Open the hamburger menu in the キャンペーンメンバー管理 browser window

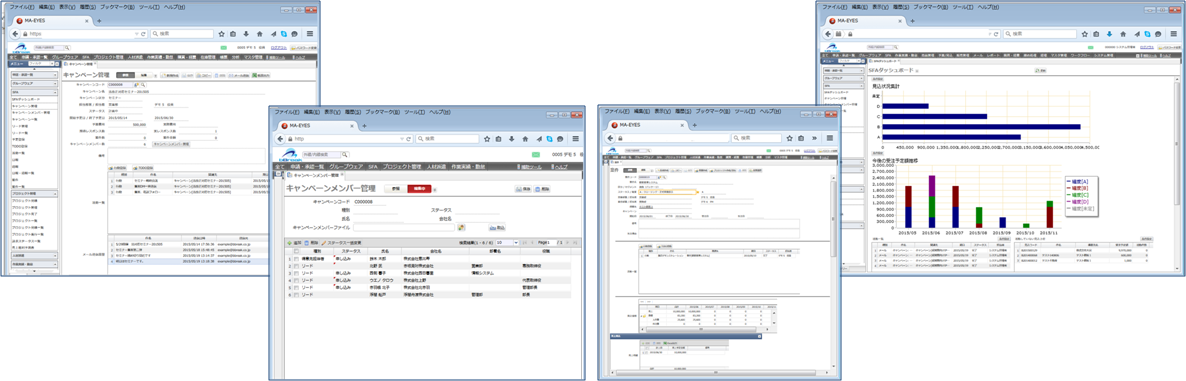pos(575,139)
